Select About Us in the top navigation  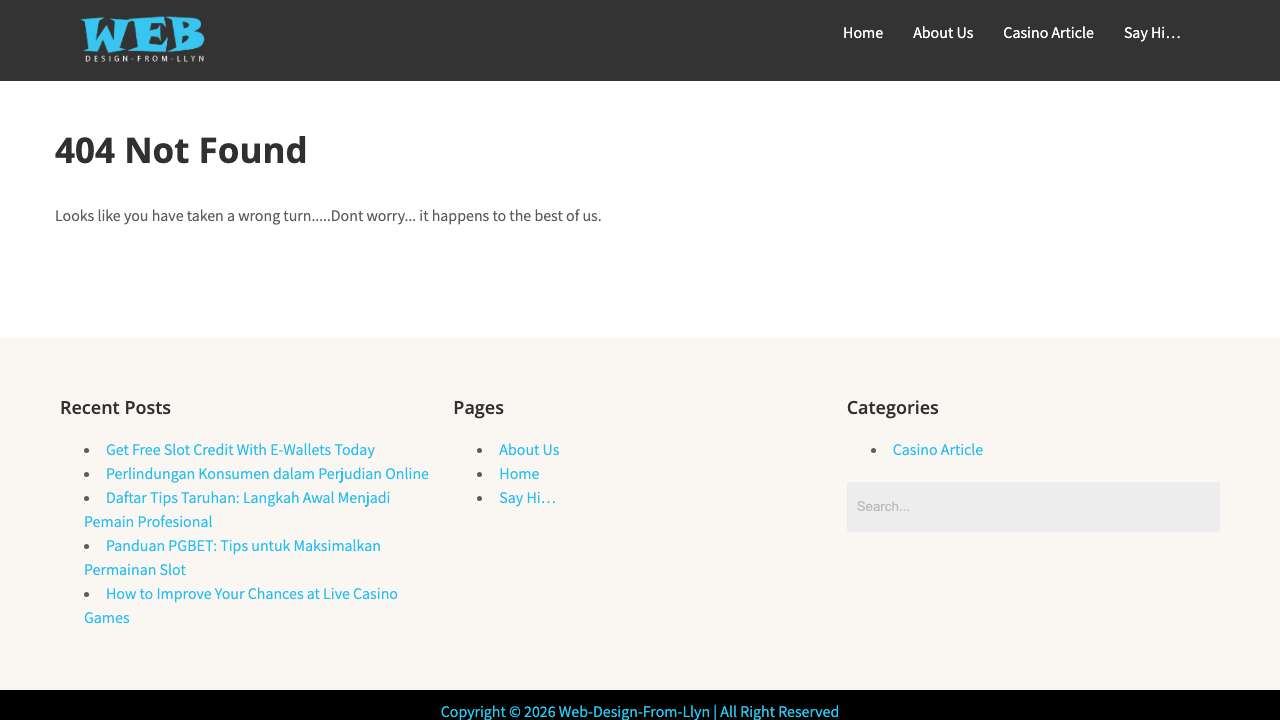[942, 33]
